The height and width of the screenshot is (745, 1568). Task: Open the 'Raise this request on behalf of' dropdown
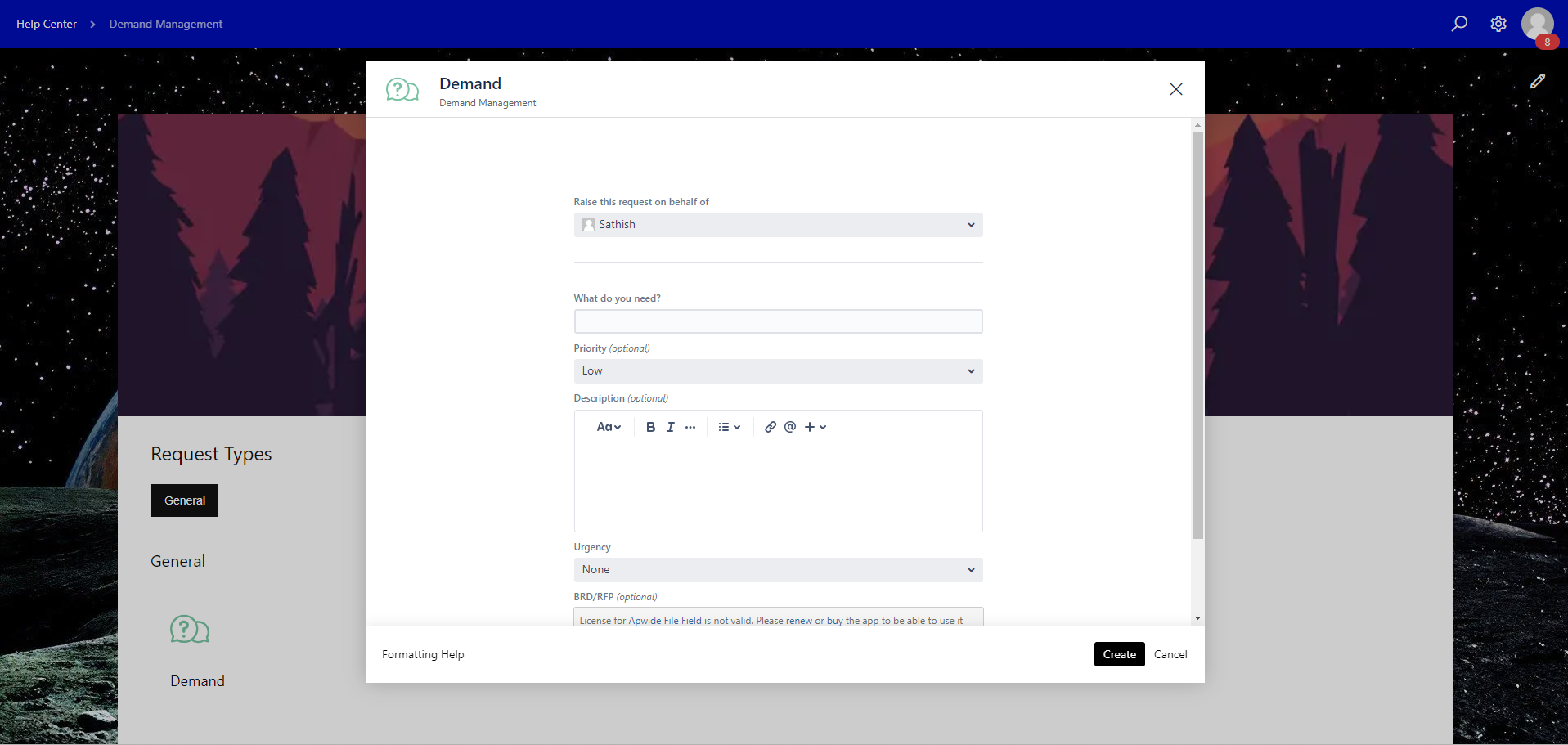778,224
